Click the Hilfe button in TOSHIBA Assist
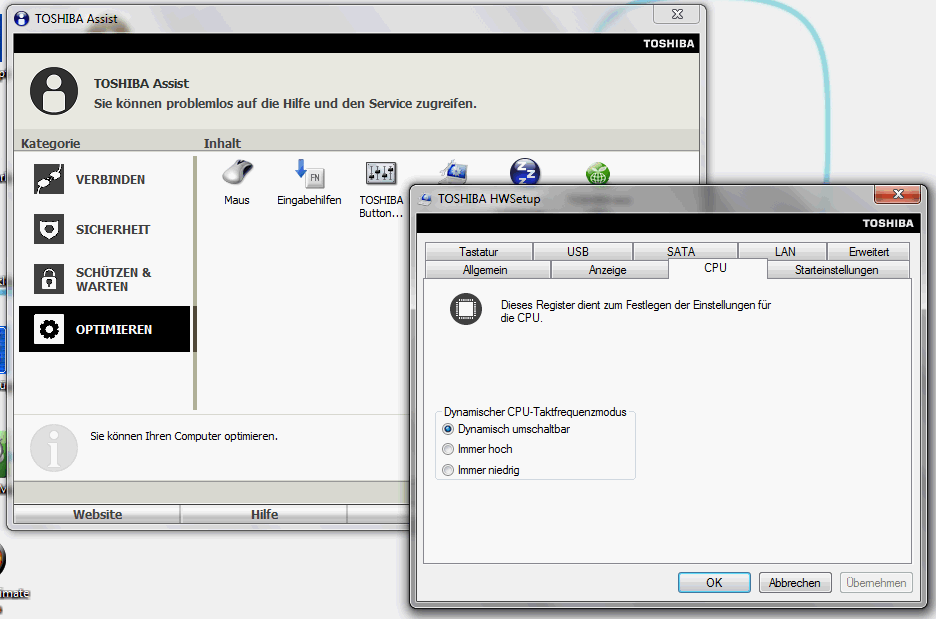936x619 pixels. [264, 514]
